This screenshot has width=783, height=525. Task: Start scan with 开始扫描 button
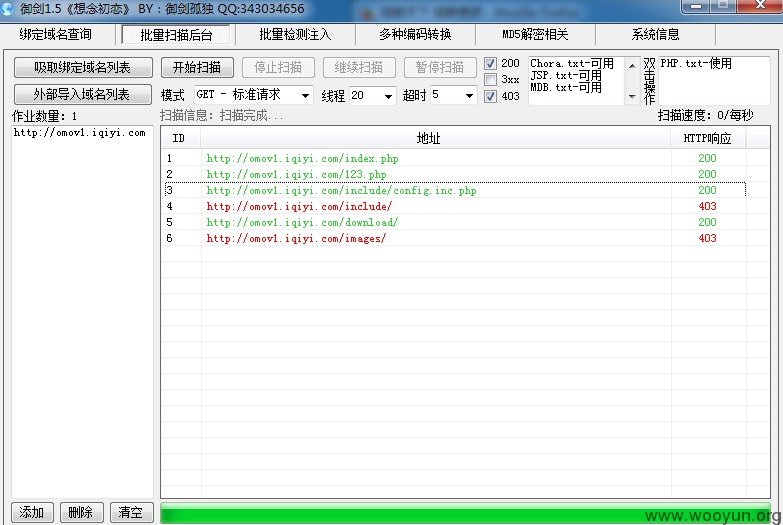coord(197,67)
